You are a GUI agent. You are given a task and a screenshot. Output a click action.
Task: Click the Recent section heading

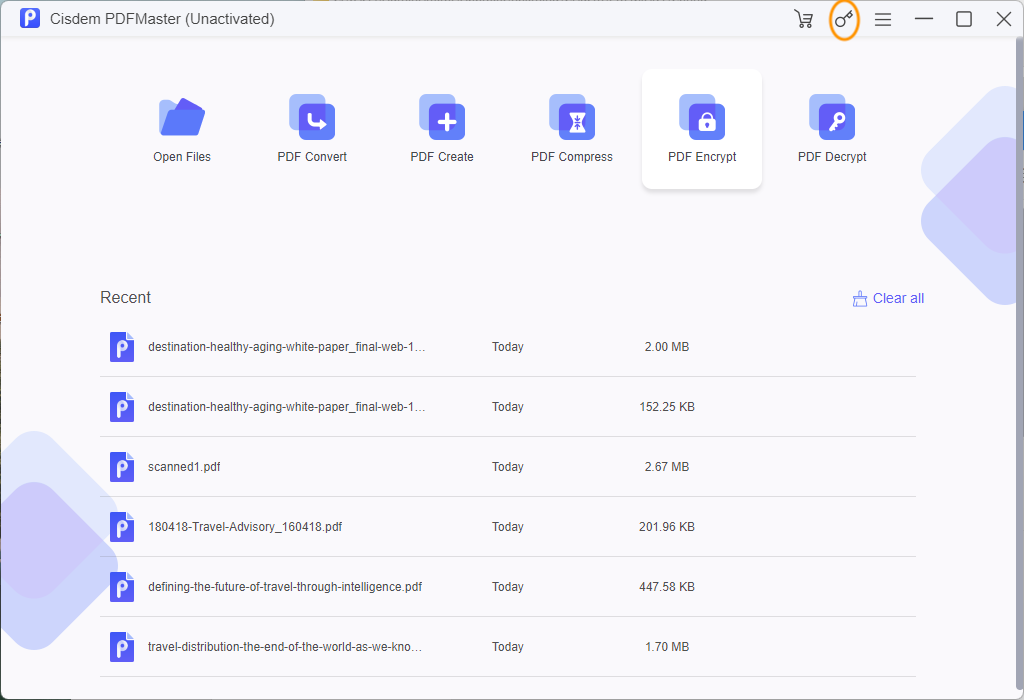(x=125, y=297)
